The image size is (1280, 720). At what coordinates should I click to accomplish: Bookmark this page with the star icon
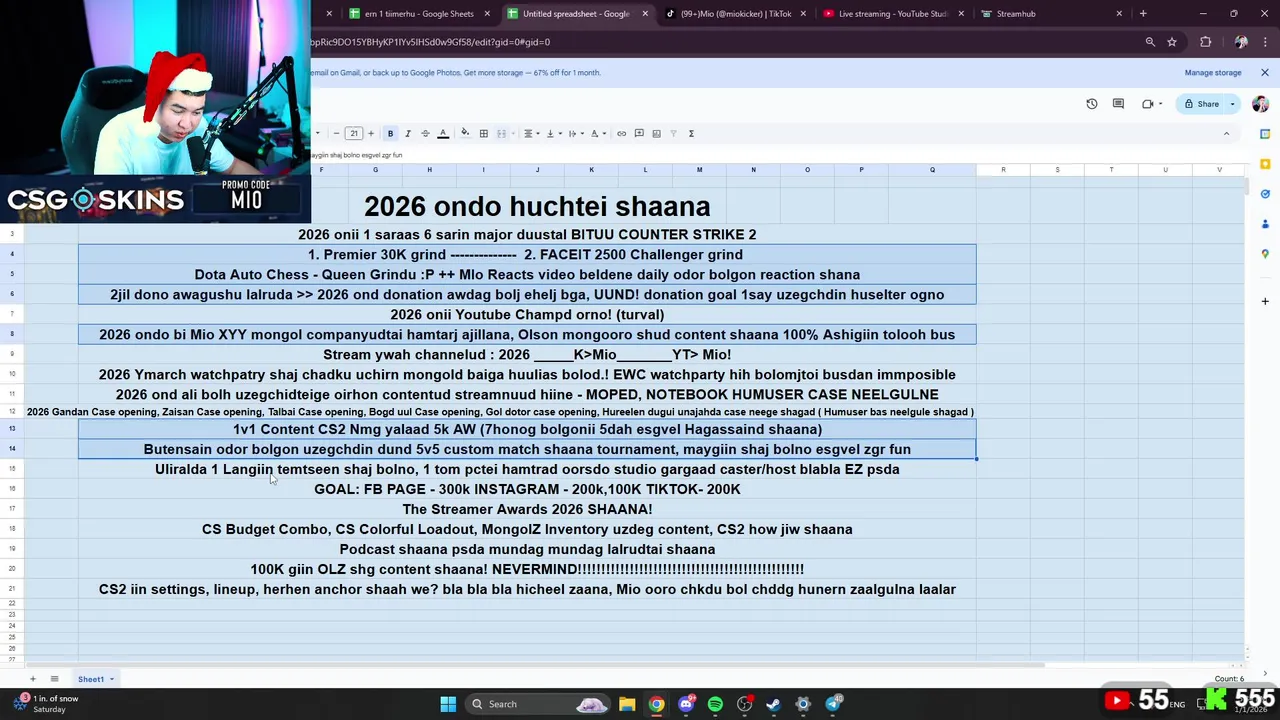(x=1172, y=42)
